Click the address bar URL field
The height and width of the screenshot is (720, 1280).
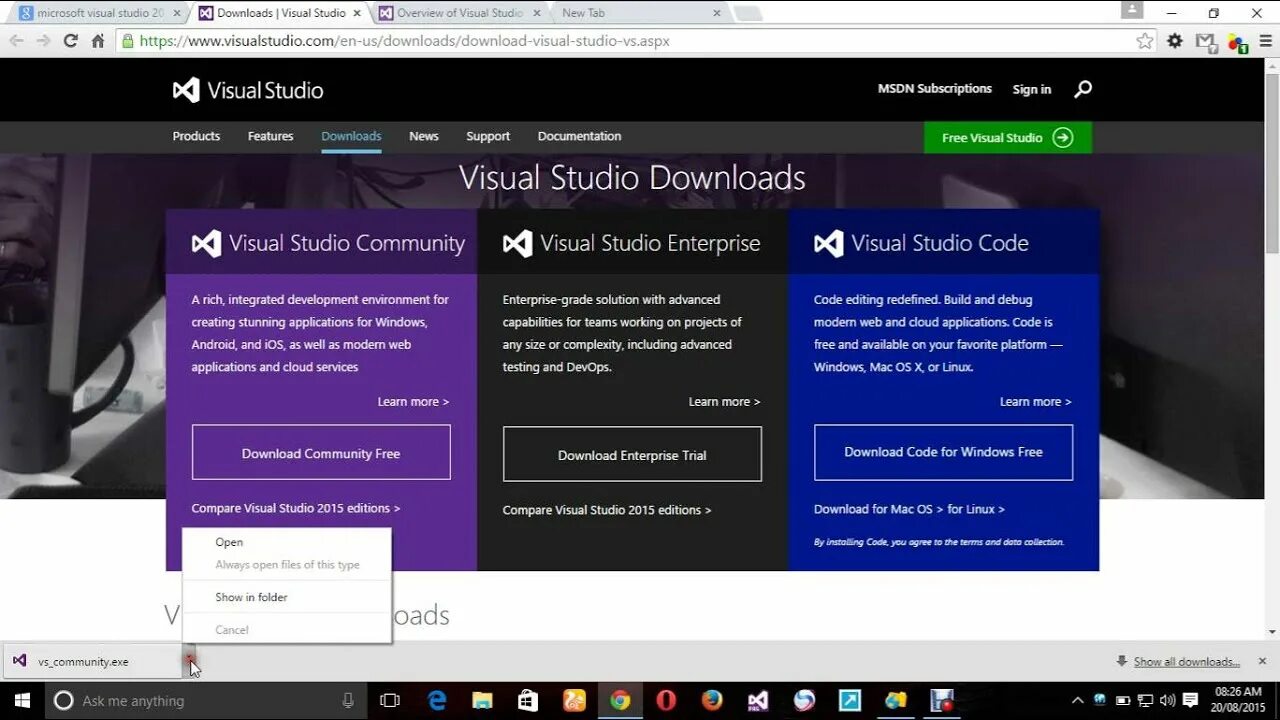[x=636, y=41]
